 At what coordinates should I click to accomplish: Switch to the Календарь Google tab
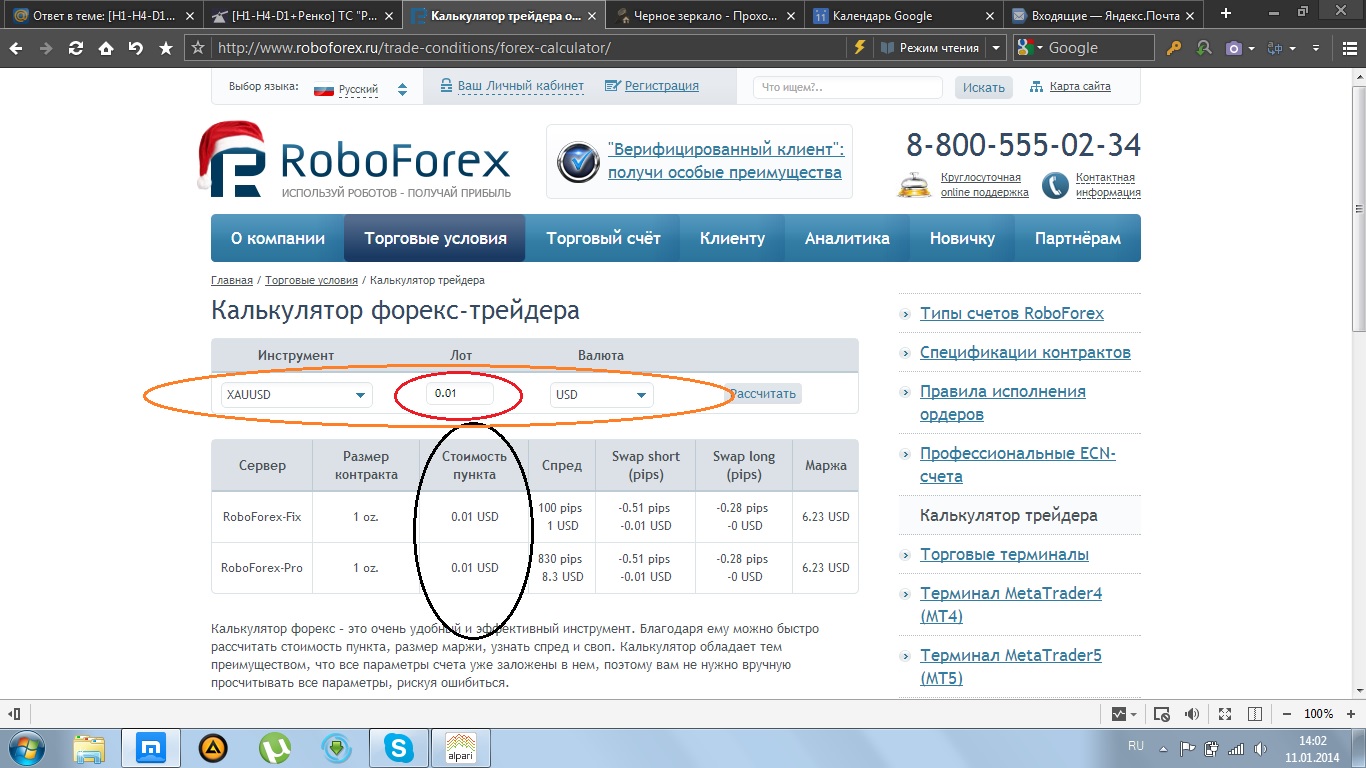click(905, 15)
